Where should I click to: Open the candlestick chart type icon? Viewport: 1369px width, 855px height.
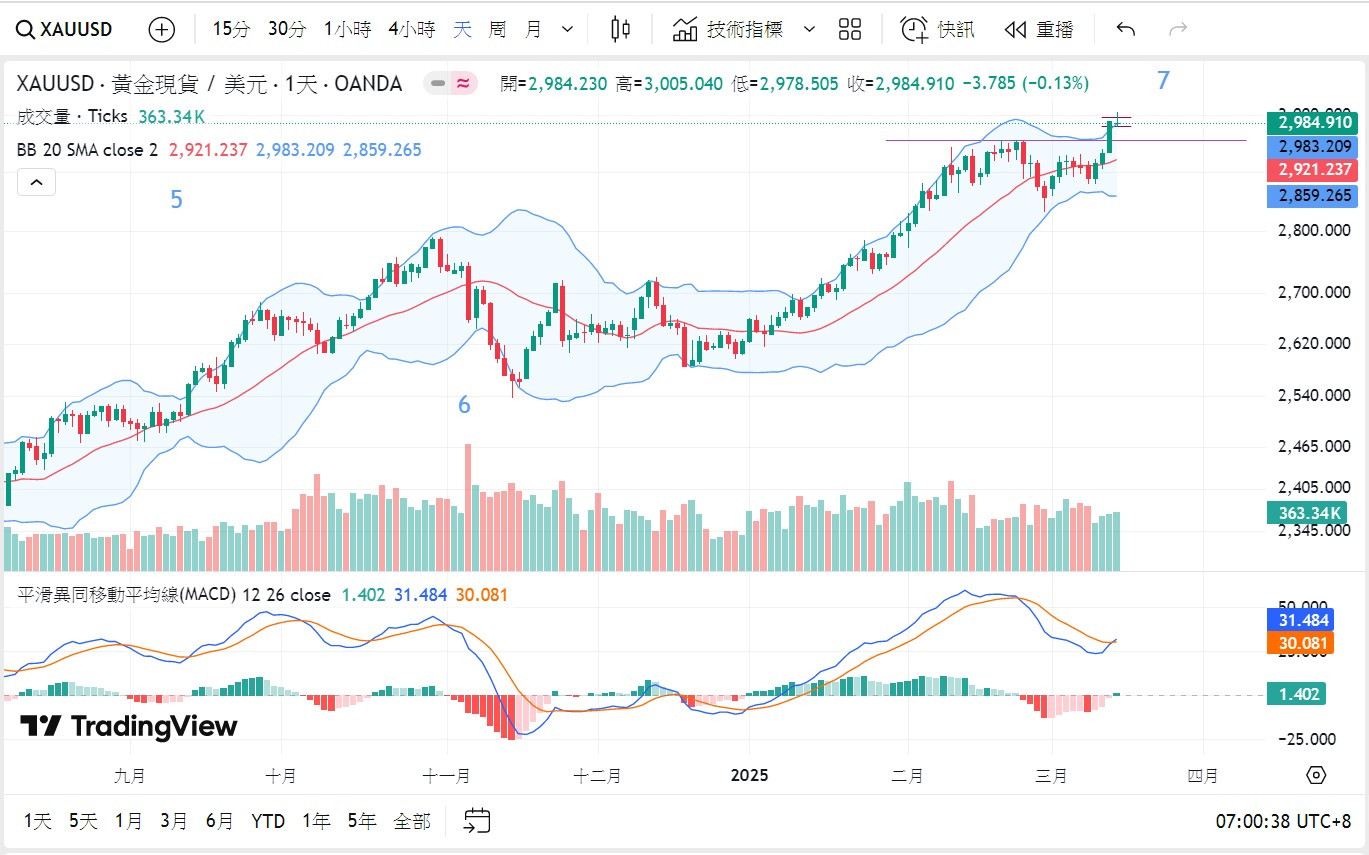click(620, 29)
